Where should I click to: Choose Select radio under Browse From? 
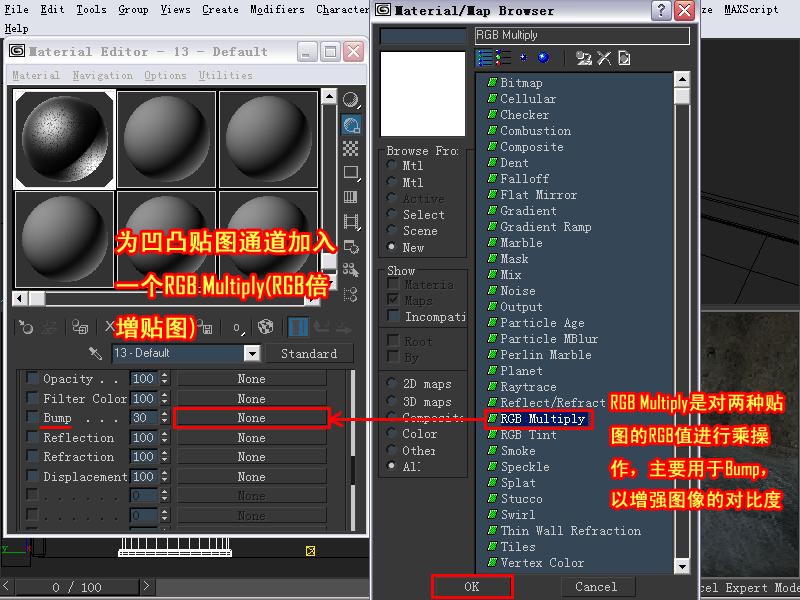coord(391,214)
